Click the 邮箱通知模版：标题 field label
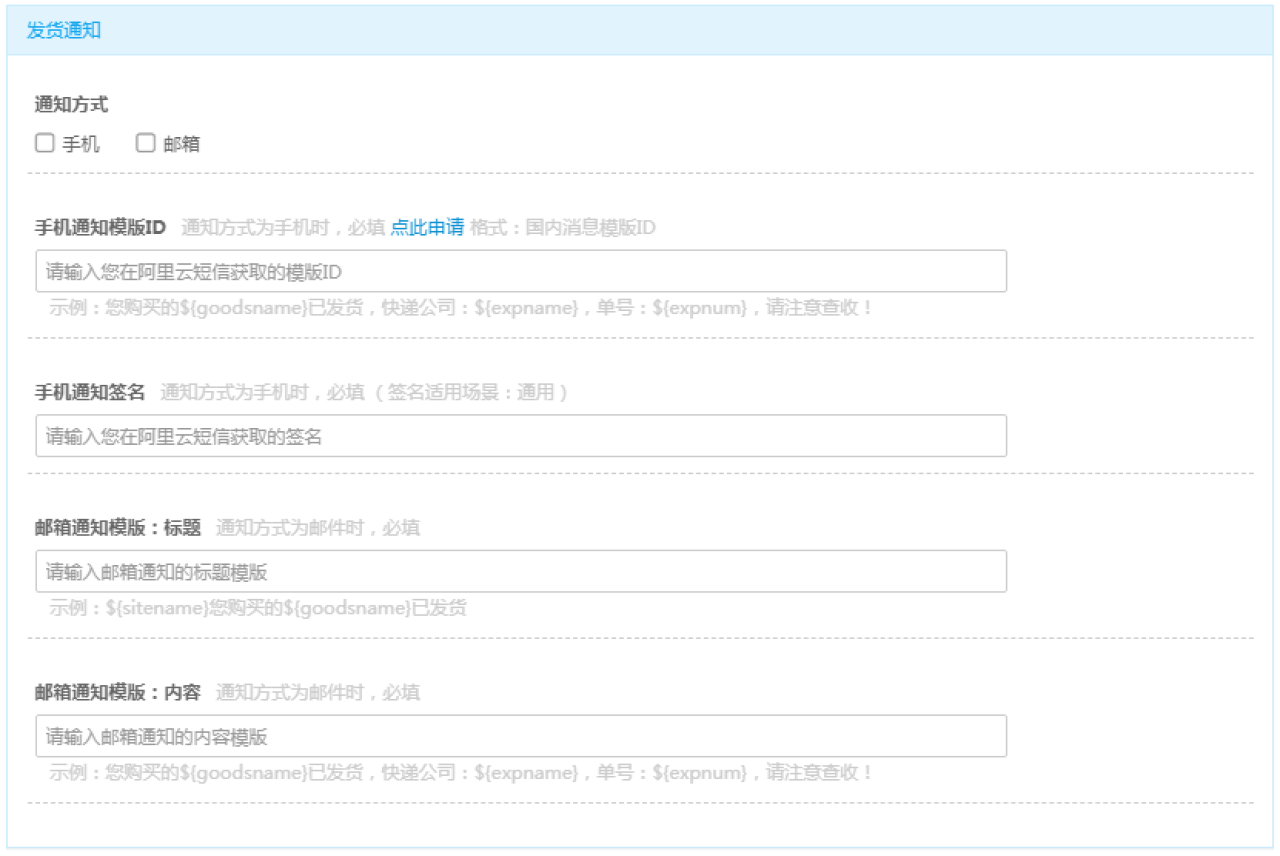The height and width of the screenshot is (856, 1280). click(x=118, y=527)
